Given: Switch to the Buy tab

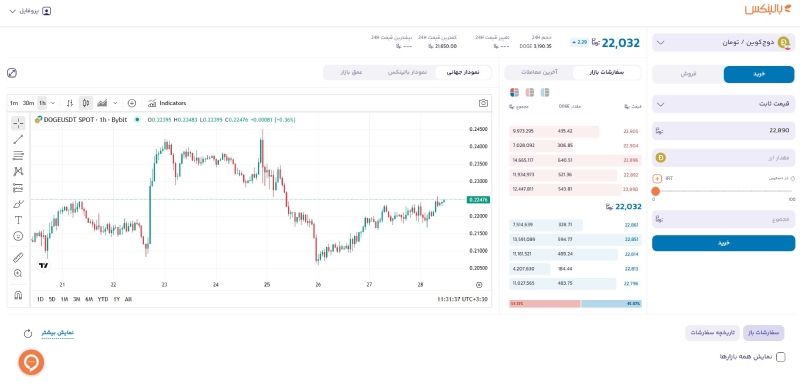Looking at the screenshot, I should click(x=759, y=74).
